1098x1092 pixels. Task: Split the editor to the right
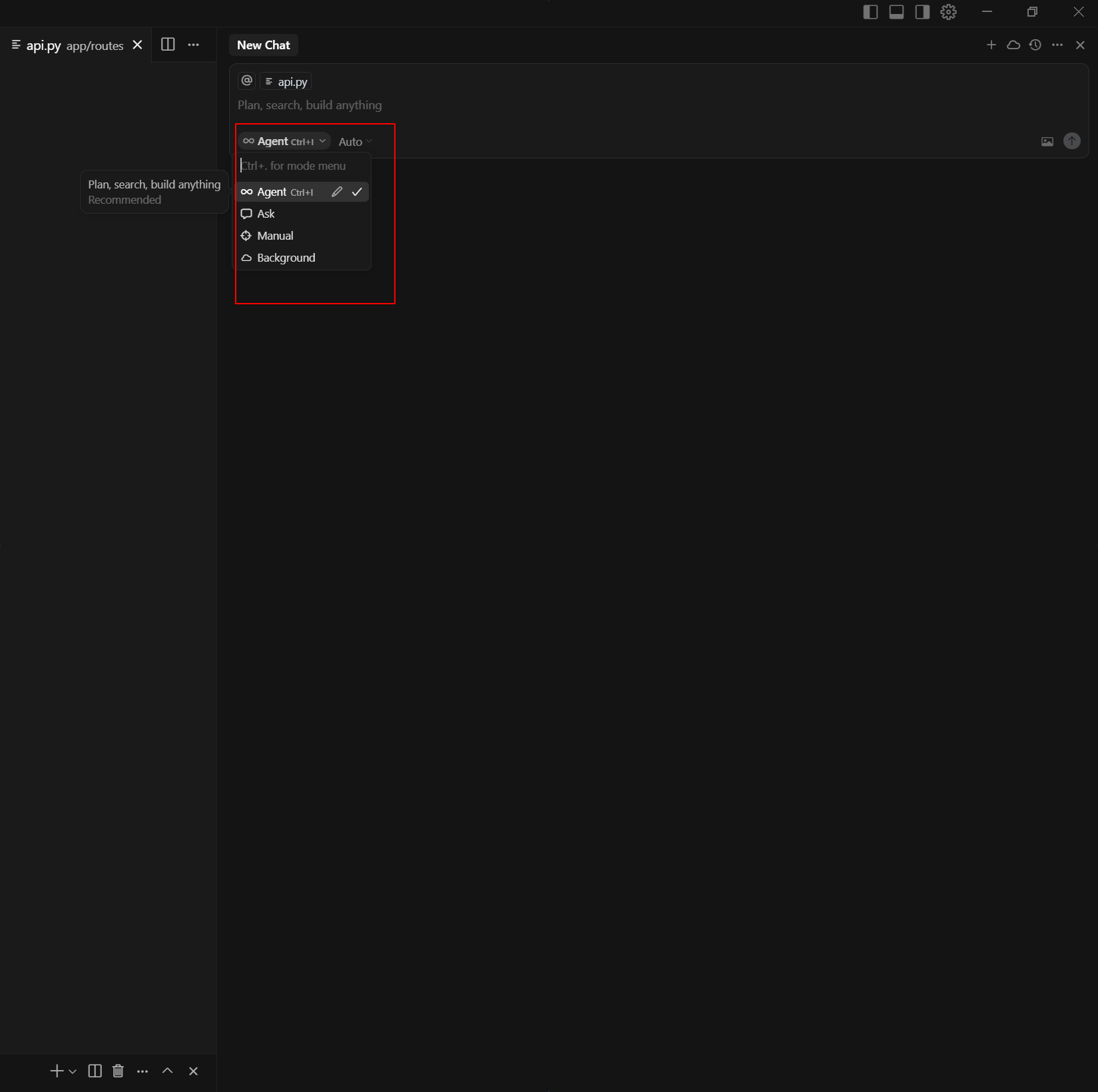tap(168, 45)
